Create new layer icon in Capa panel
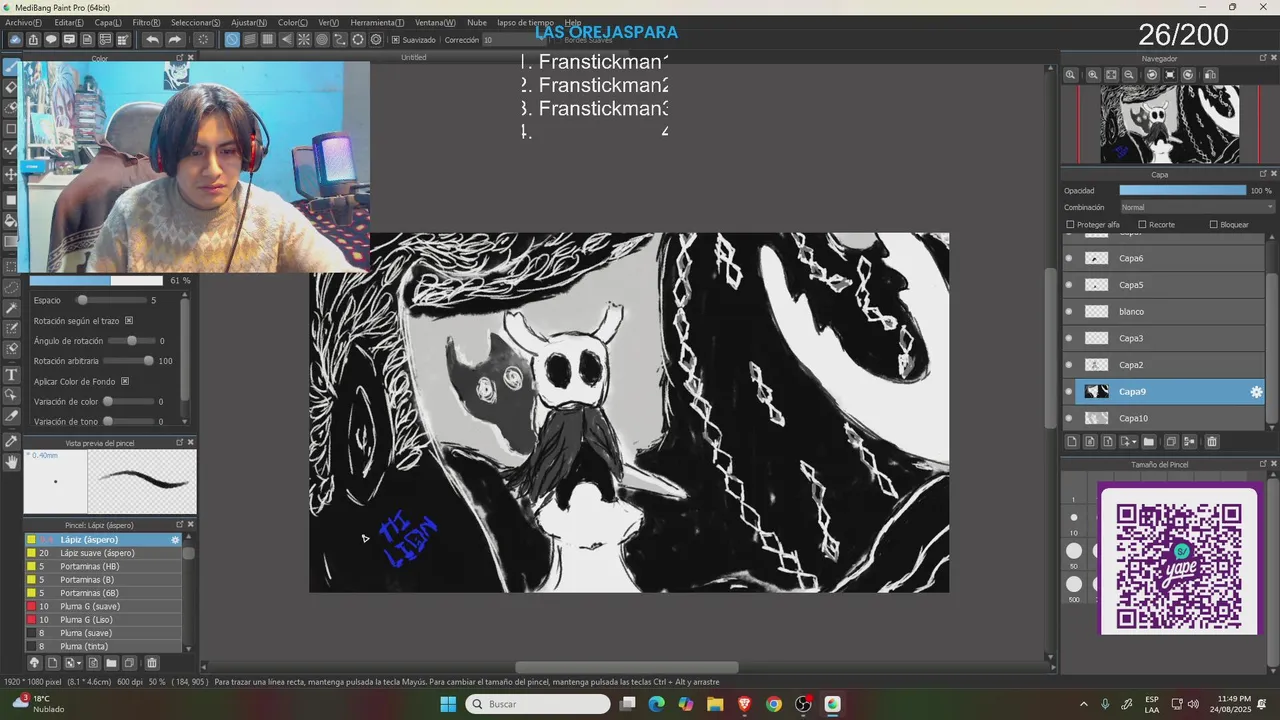The height and width of the screenshot is (720, 1280). pyautogui.click(x=1072, y=442)
